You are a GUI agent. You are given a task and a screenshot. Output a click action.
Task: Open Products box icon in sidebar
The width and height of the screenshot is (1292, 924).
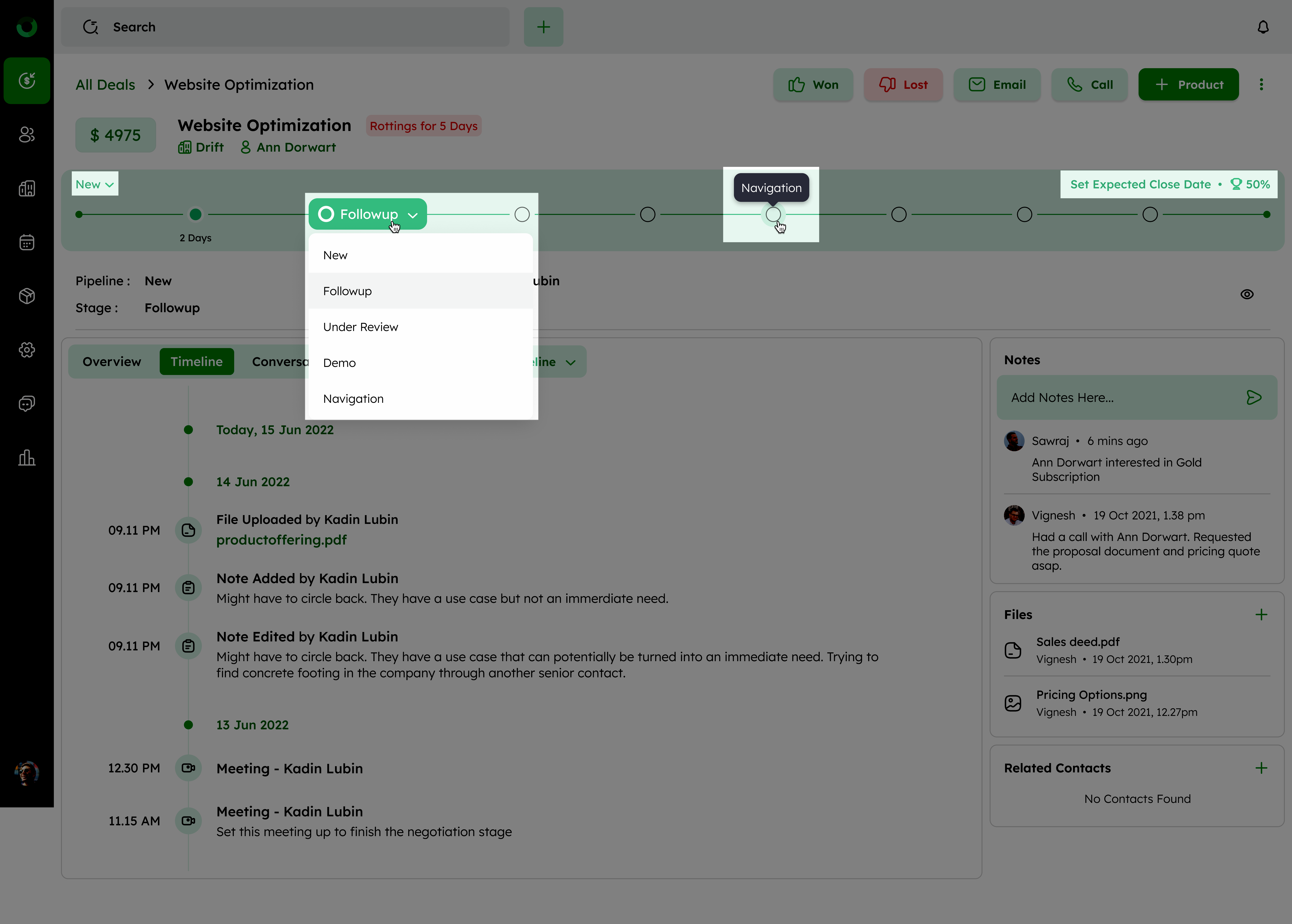pos(27,296)
